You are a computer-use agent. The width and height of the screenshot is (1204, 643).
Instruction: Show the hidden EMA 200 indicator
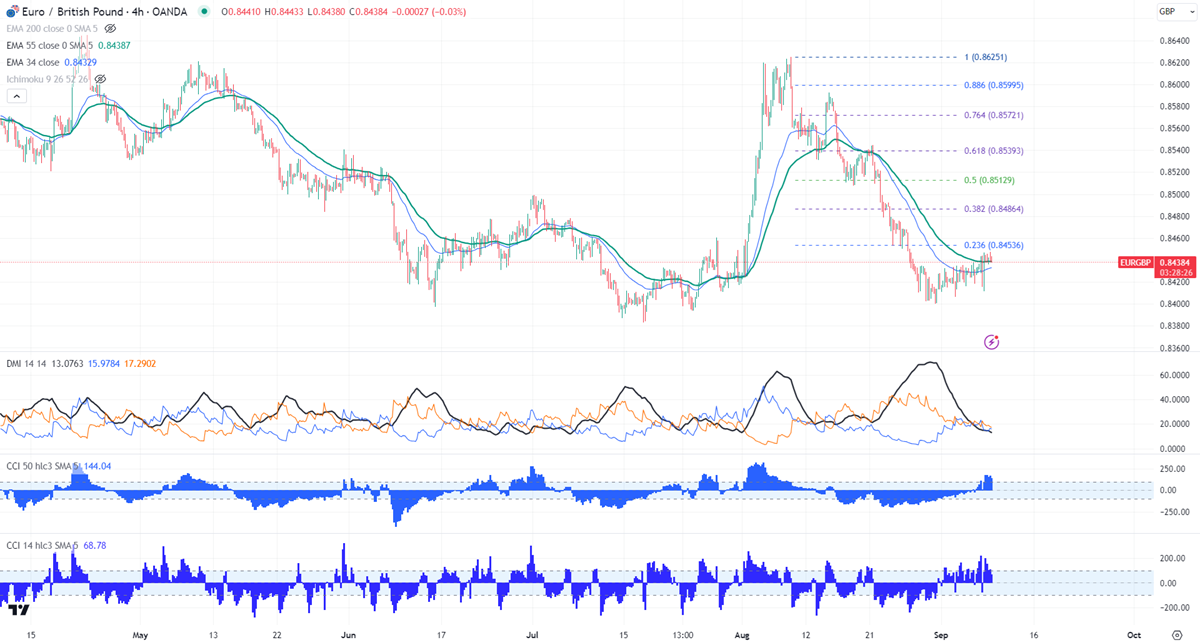pos(110,28)
